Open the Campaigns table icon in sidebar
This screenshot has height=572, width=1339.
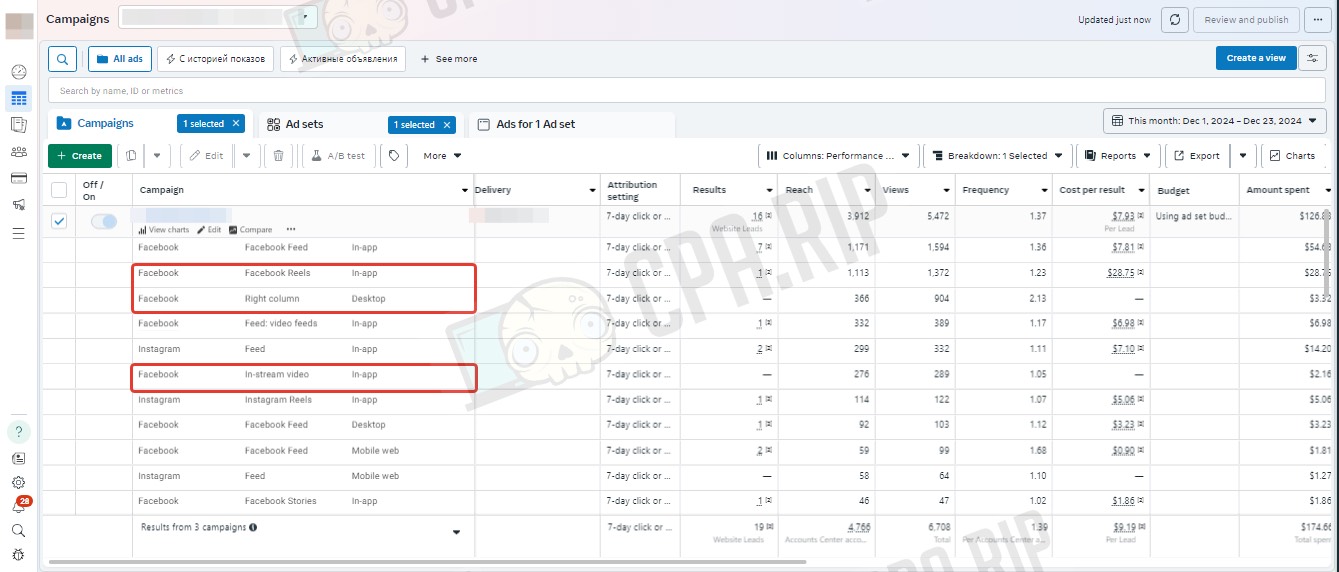[x=18, y=99]
